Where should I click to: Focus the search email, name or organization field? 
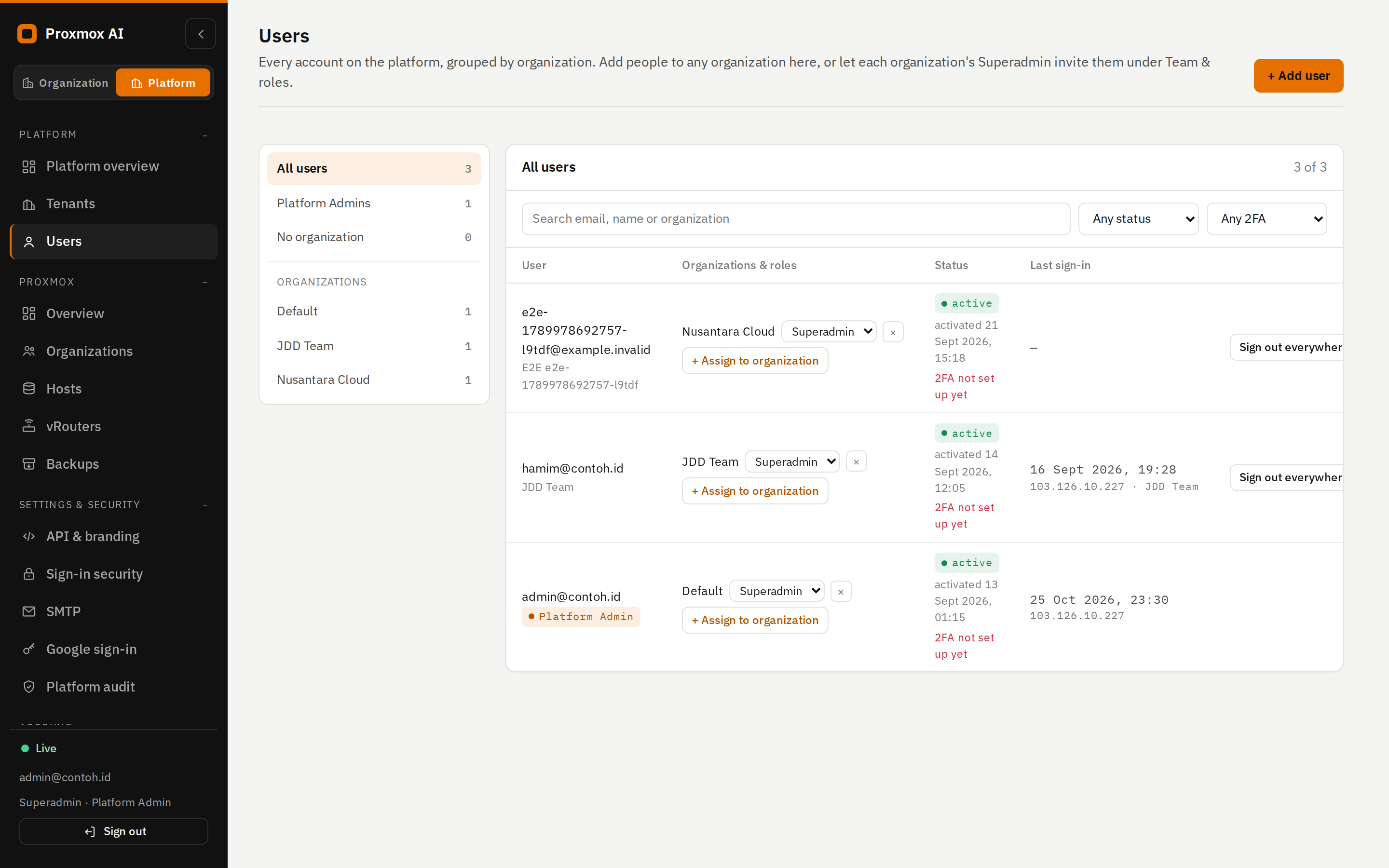click(795, 219)
